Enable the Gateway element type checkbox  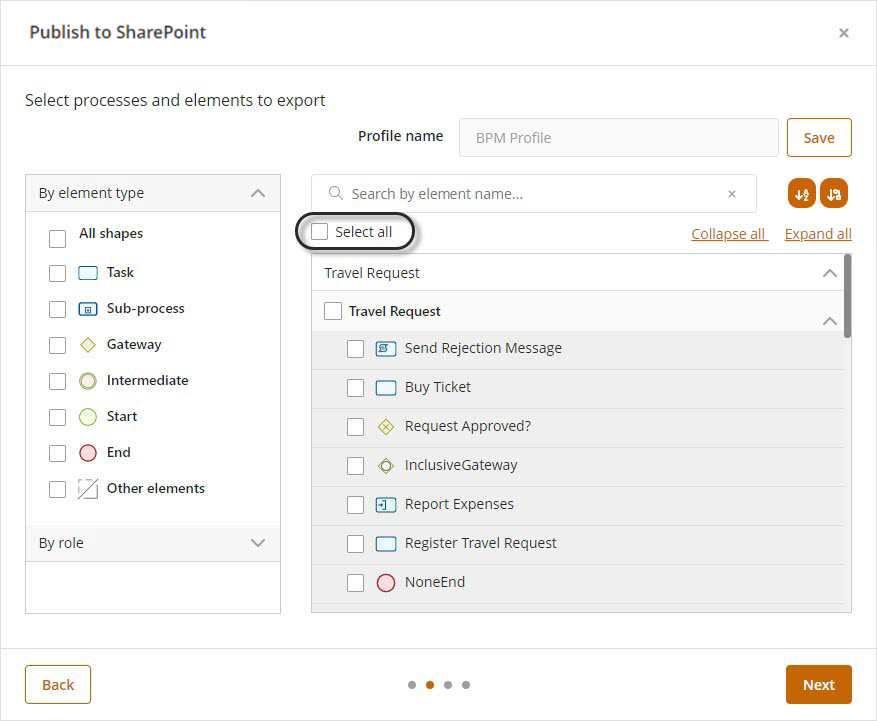[58, 345]
